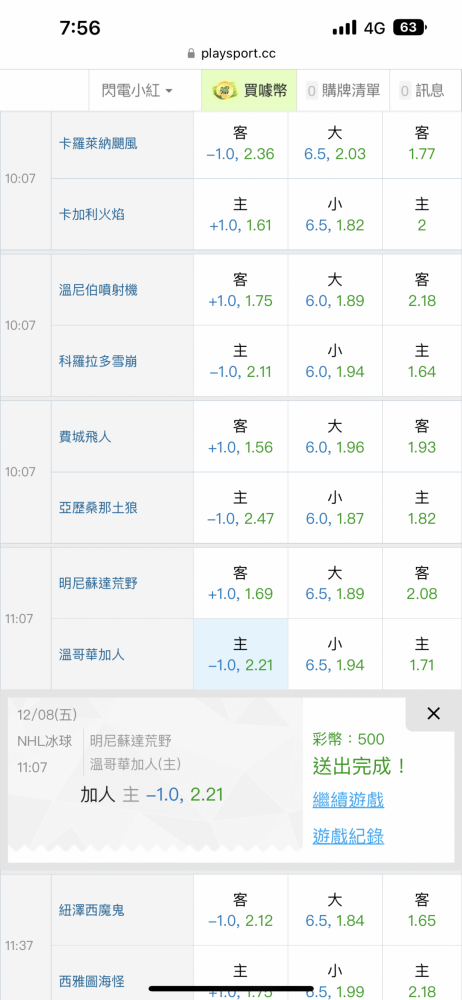Open the 溫尼伯噴射機 team link
This screenshot has width=462, height=1000.
pyautogui.click(x=98, y=290)
